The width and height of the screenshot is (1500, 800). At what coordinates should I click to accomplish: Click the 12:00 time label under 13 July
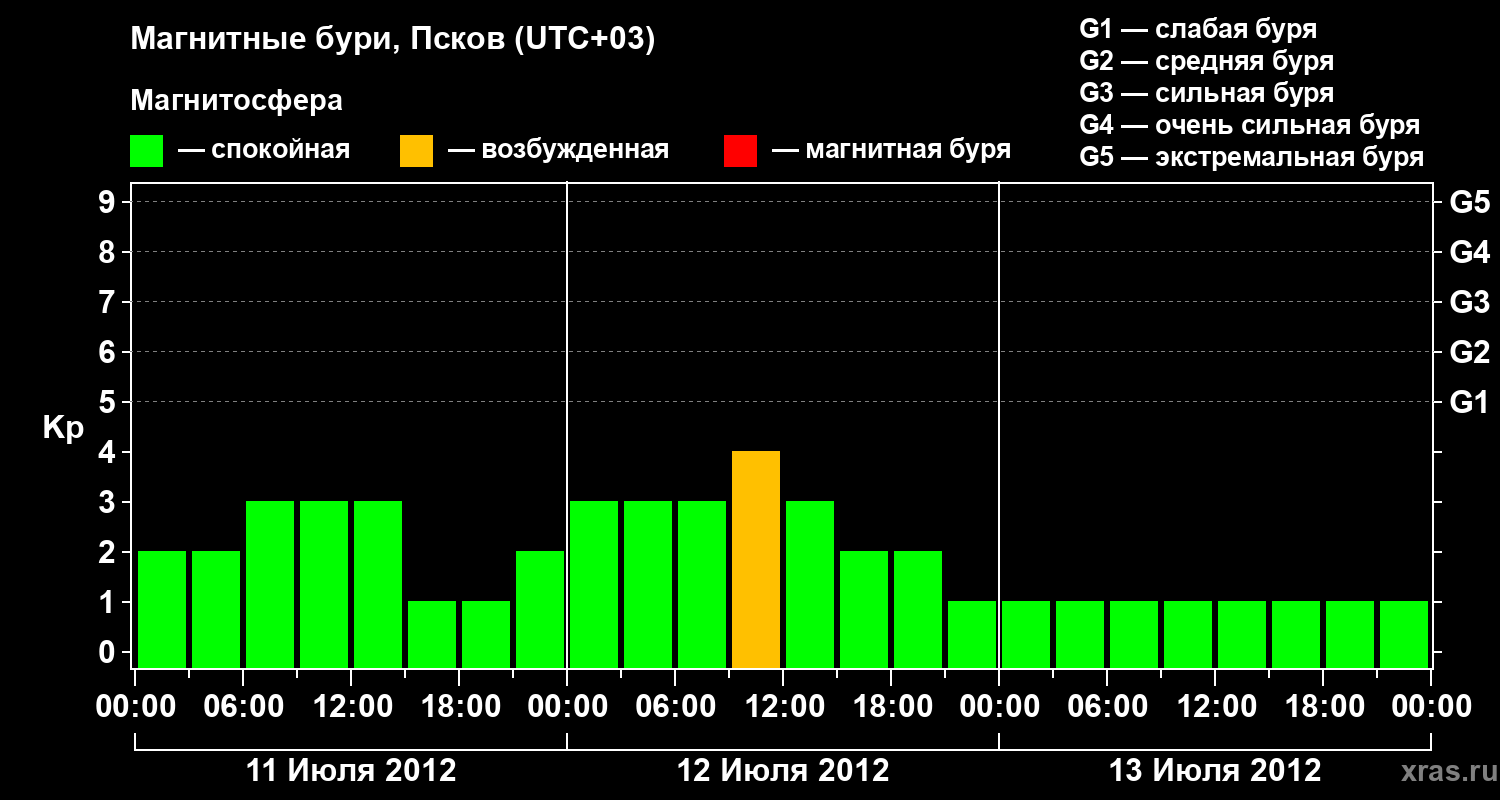(x=1215, y=707)
